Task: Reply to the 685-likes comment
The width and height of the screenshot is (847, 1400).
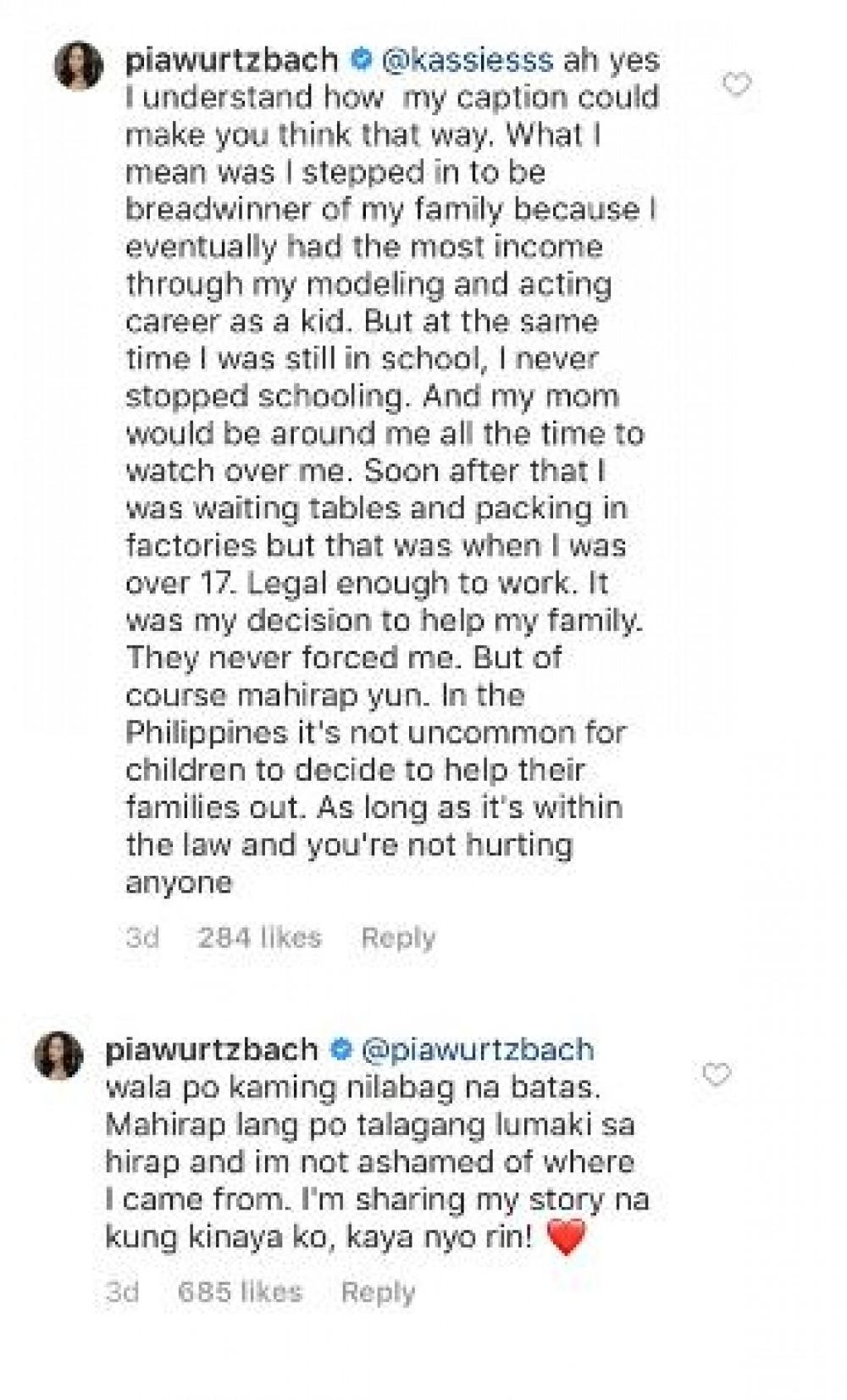Action: pyautogui.click(x=378, y=1292)
